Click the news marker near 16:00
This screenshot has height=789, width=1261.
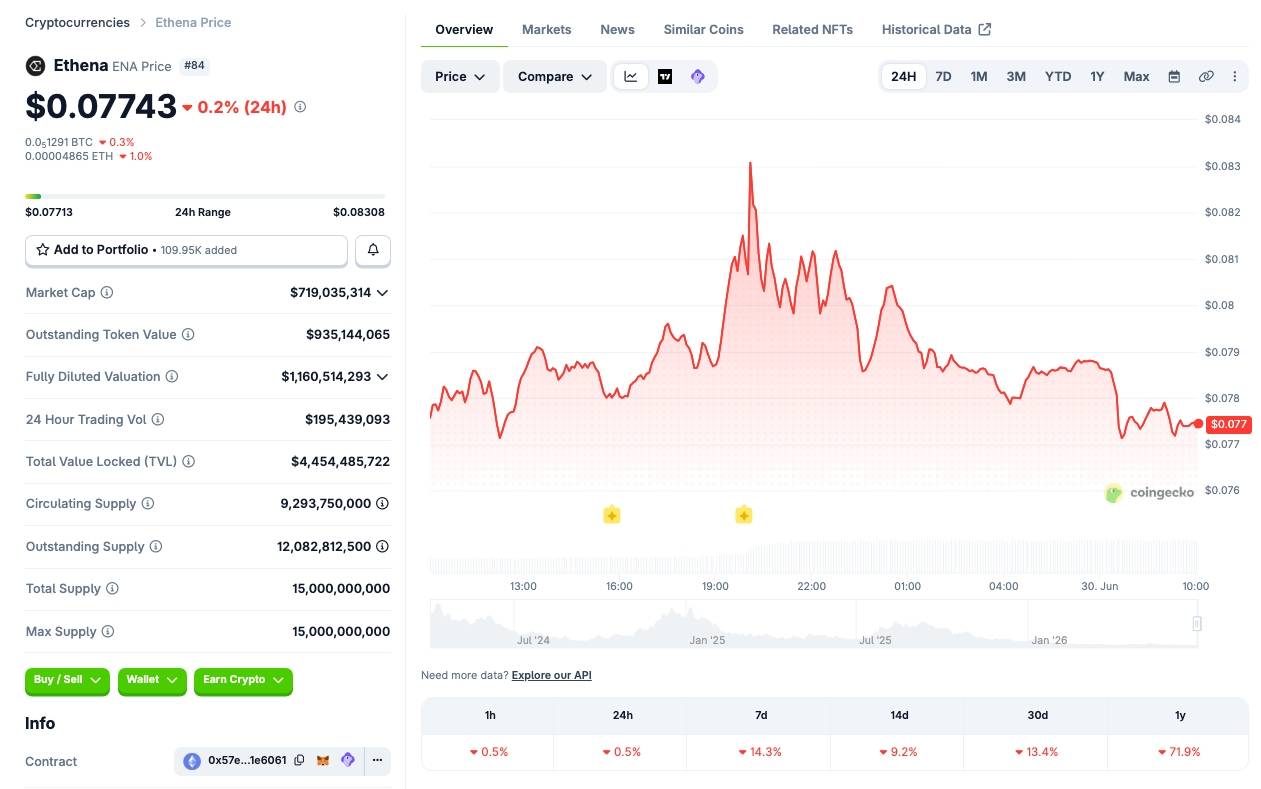(612, 515)
